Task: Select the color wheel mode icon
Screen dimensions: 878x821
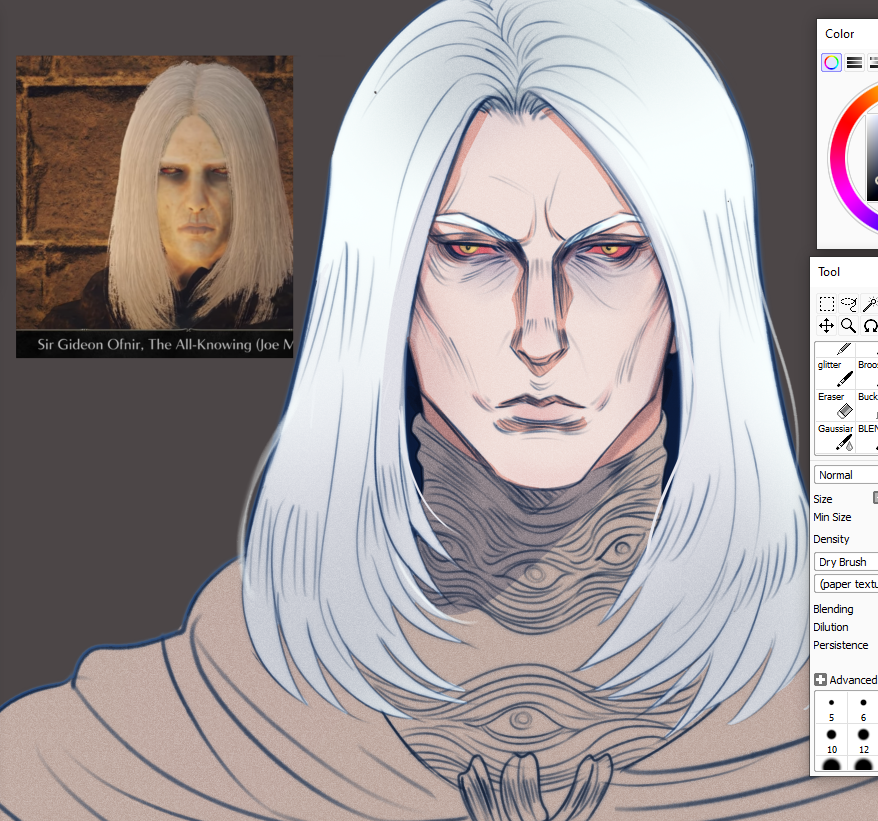Action: tap(832, 62)
